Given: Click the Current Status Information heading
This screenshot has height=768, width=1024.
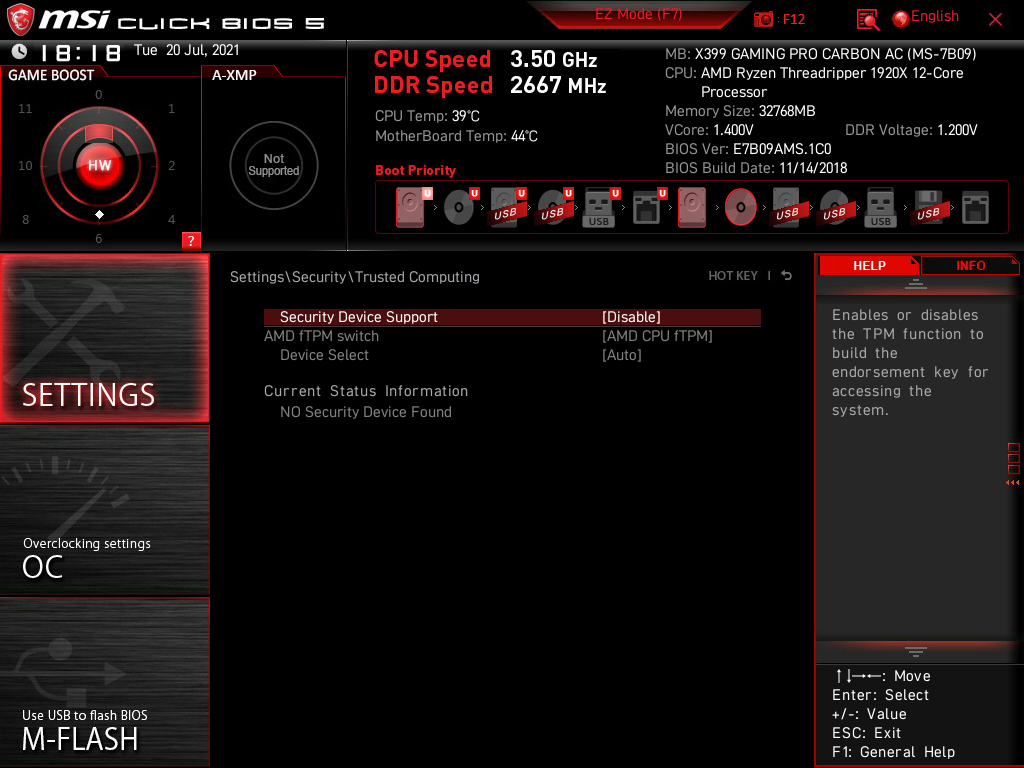Looking at the screenshot, I should click(x=366, y=391).
